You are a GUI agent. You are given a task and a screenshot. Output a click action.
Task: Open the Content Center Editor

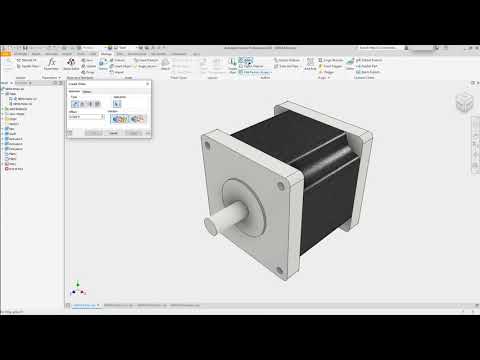coord(350,64)
